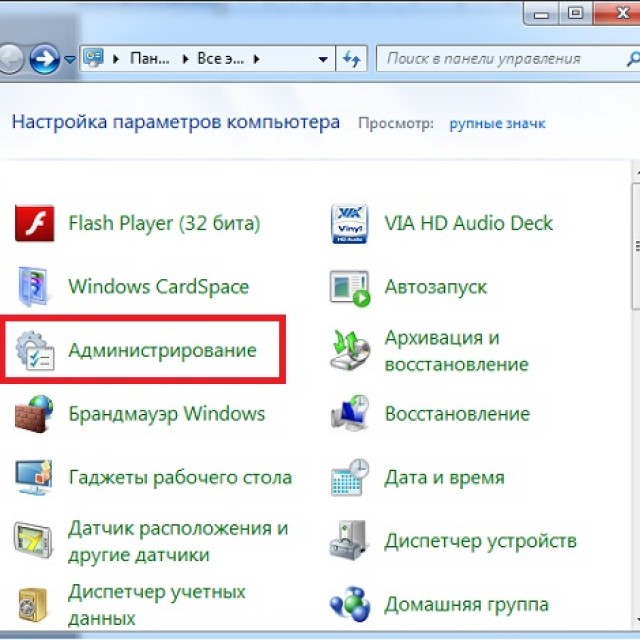The image size is (640, 640).
Task: Open the Windows CardSpace icon
Action: point(34,287)
